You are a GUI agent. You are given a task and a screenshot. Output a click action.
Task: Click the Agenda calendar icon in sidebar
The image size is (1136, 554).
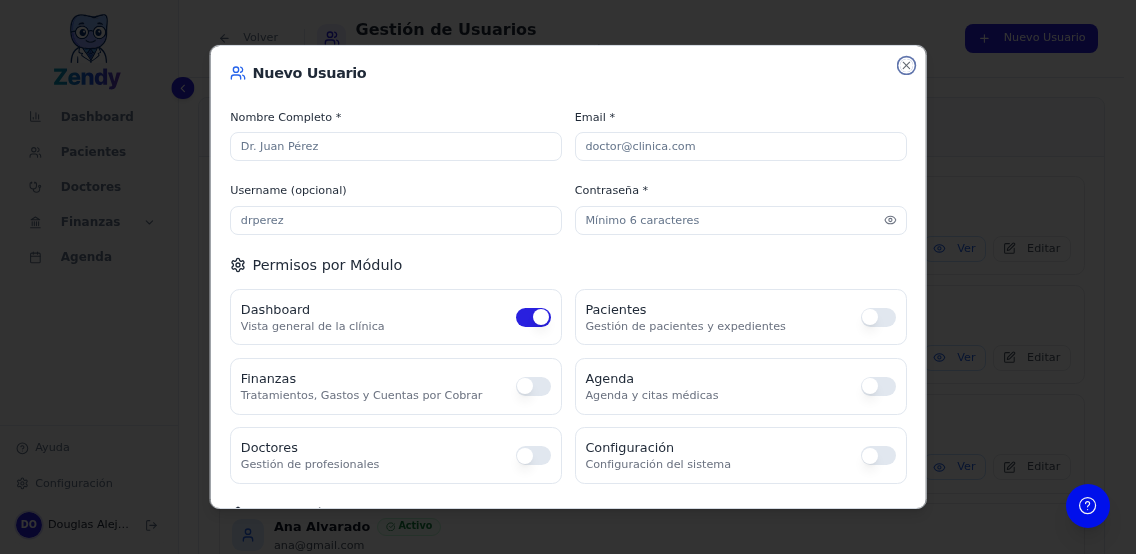tap(35, 257)
